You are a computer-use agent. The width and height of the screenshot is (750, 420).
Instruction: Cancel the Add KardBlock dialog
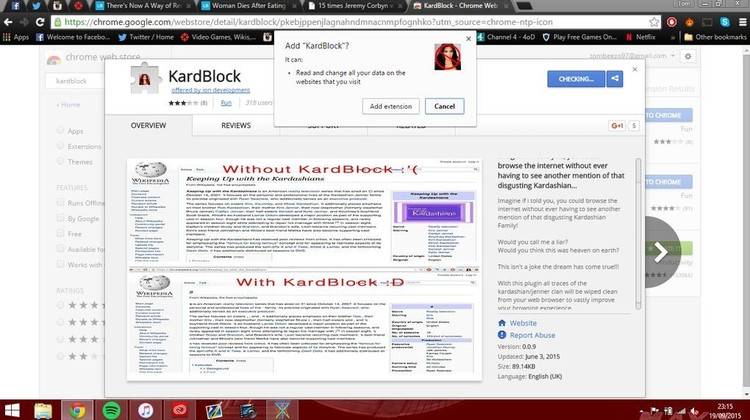click(444, 106)
